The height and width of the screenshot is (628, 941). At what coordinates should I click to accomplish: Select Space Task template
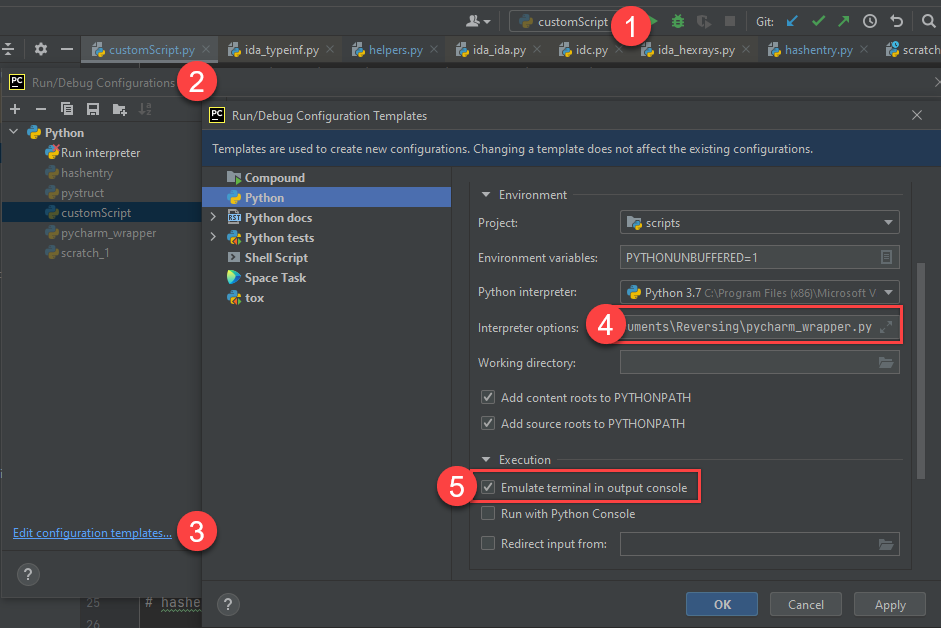[x=275, y=277]
